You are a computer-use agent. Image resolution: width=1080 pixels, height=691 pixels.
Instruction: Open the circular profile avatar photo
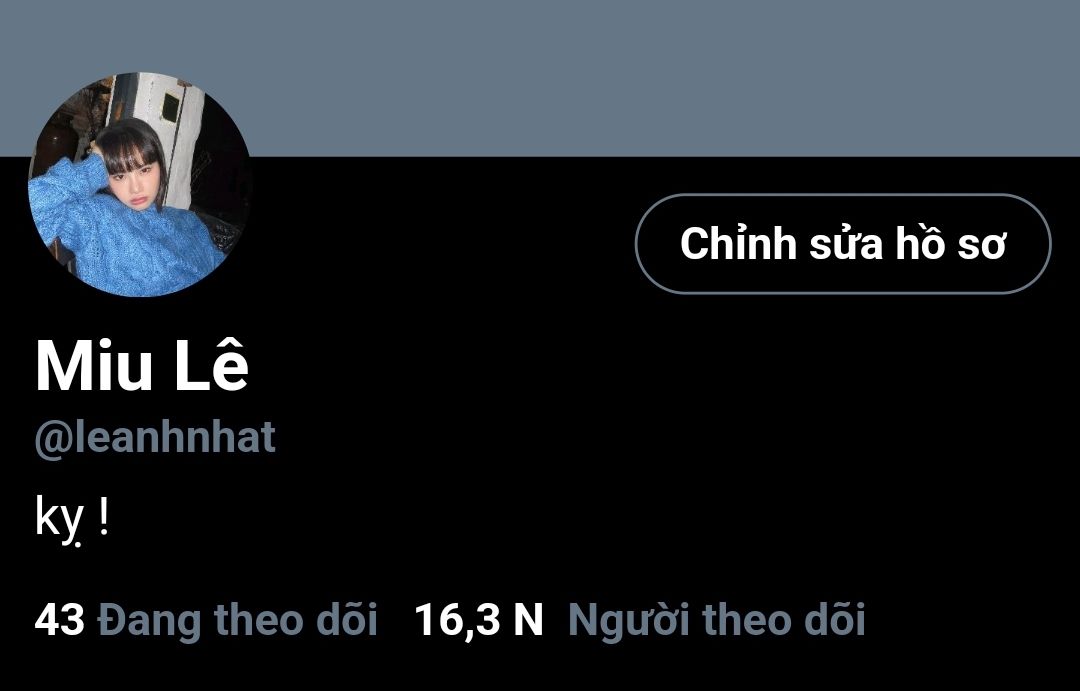point(140,184)
